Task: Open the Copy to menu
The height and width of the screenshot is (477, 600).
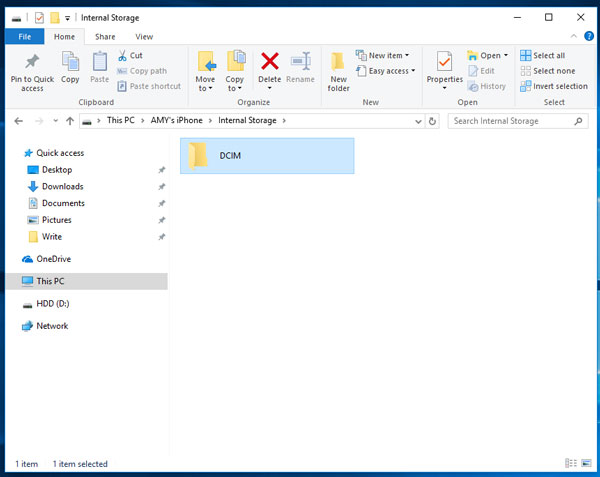Action: tap(235, 71)
